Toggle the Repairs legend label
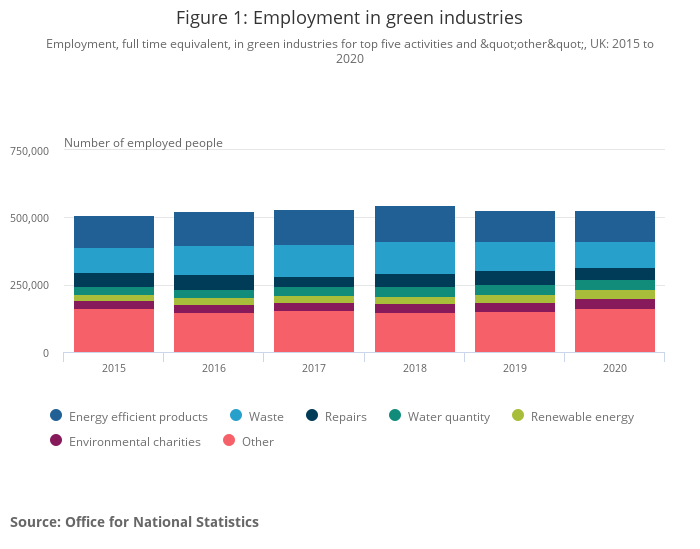The height and width of the screenshot is (549, 700). point(346,417)
